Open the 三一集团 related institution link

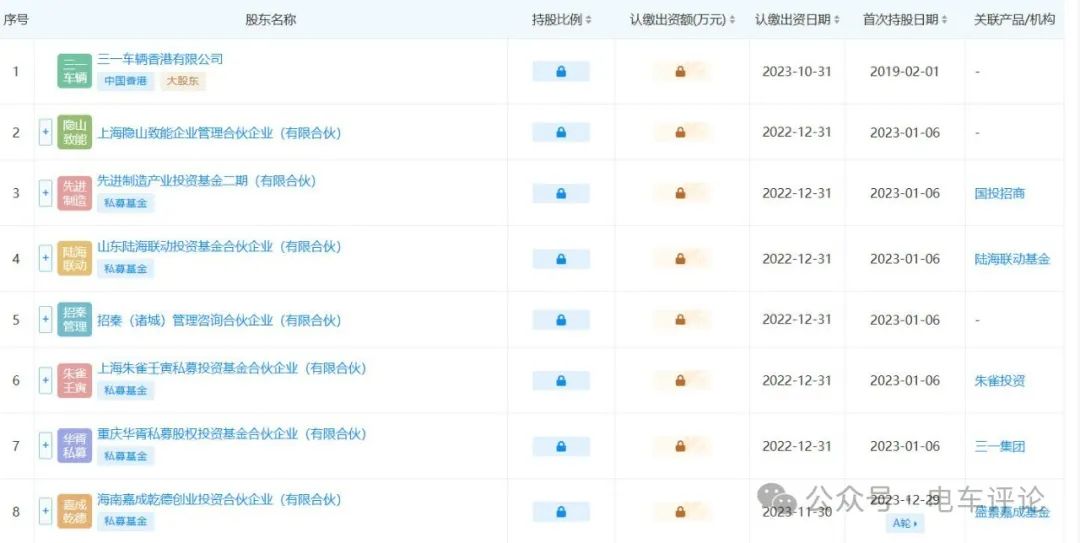point(999,447)
